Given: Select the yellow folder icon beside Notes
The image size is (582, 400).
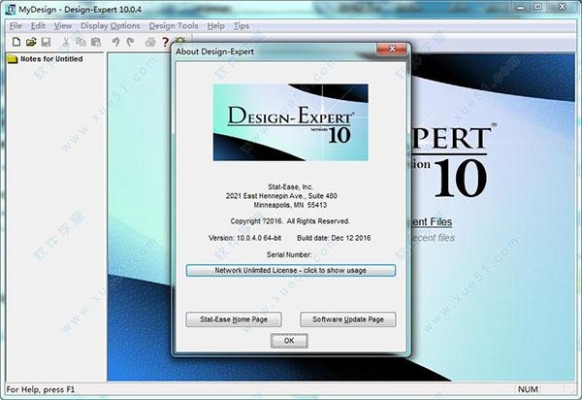Looking at the screenshot, I should point(13,59).
